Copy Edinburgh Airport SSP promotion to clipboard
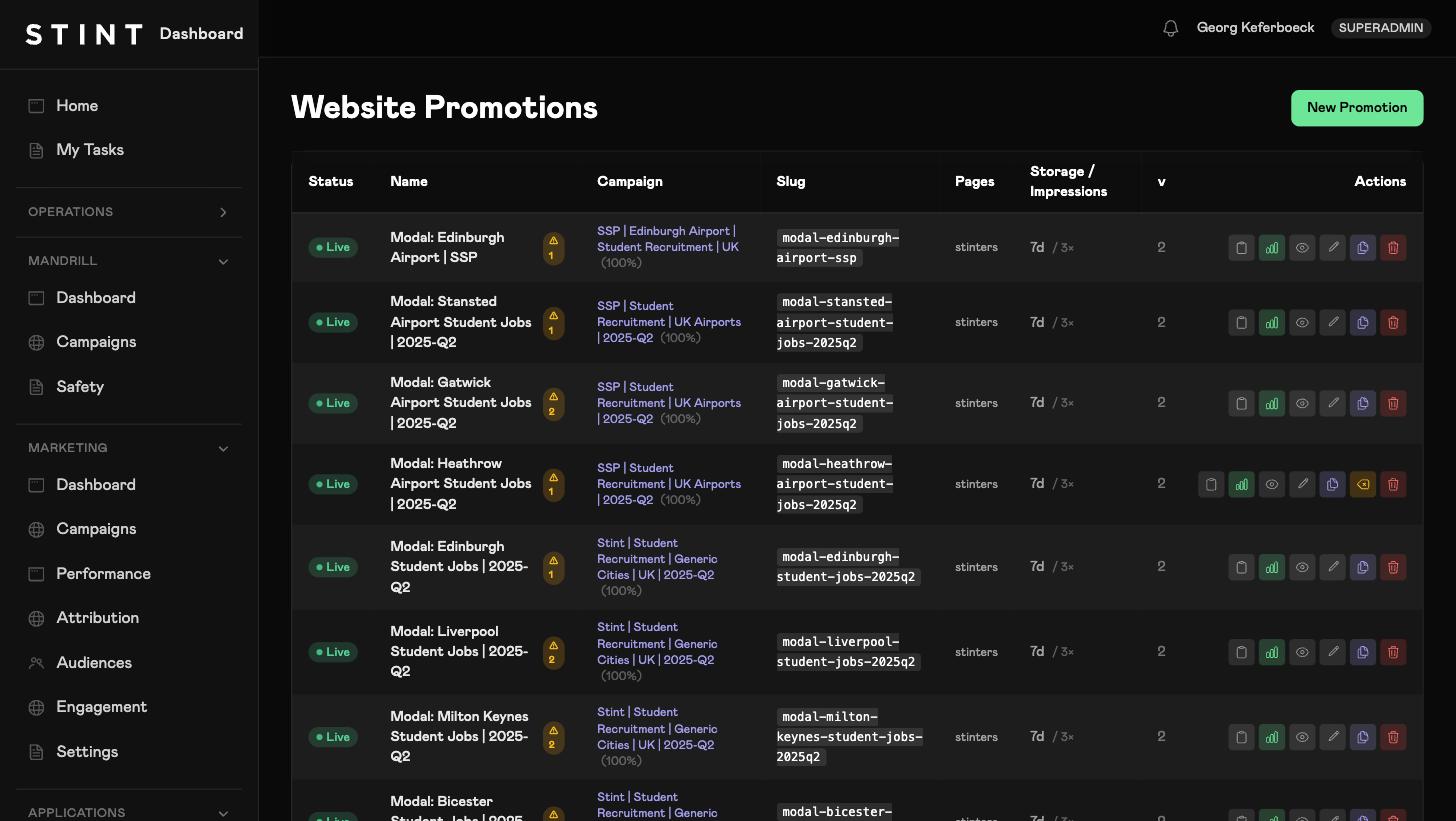Viewport: 1456px width, 821px height. 1241,248
